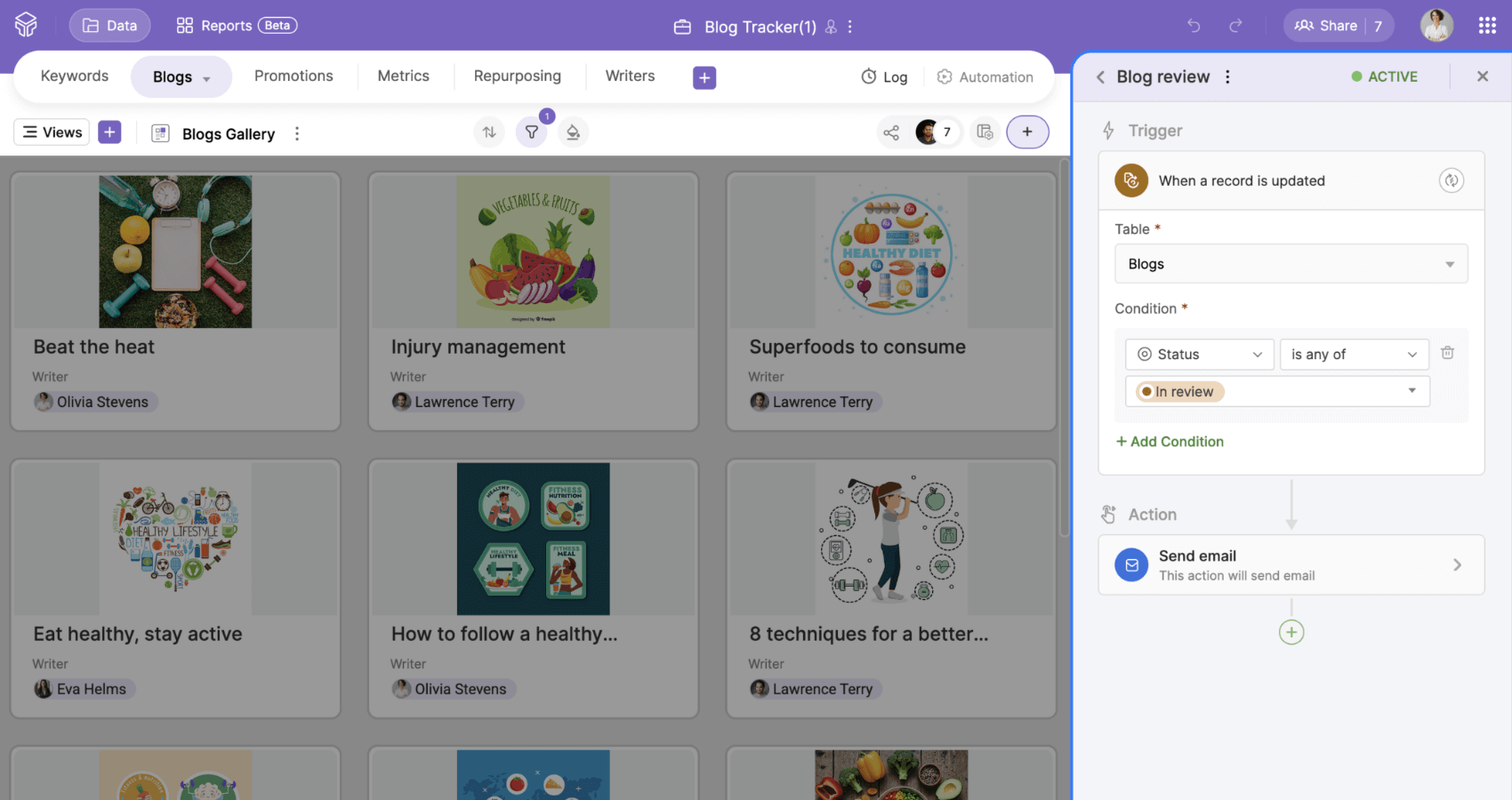Click the share view icon
Viewport: 1512px width, 800px height.
pyautogui.click(x=891, y=132)
